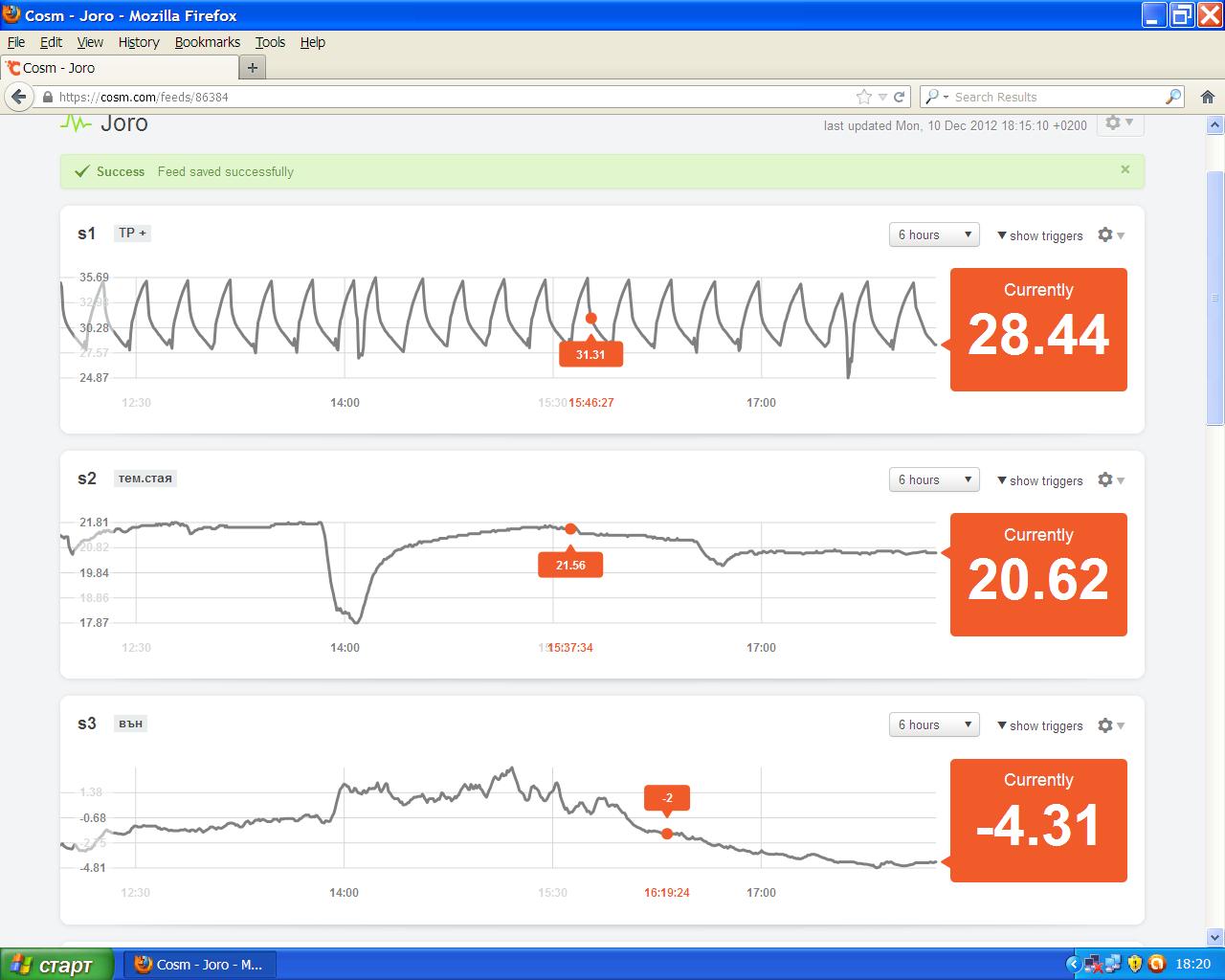Click the Search Results input field
This screenshot has width=1225, height=980.
(x=1053, y=97)
